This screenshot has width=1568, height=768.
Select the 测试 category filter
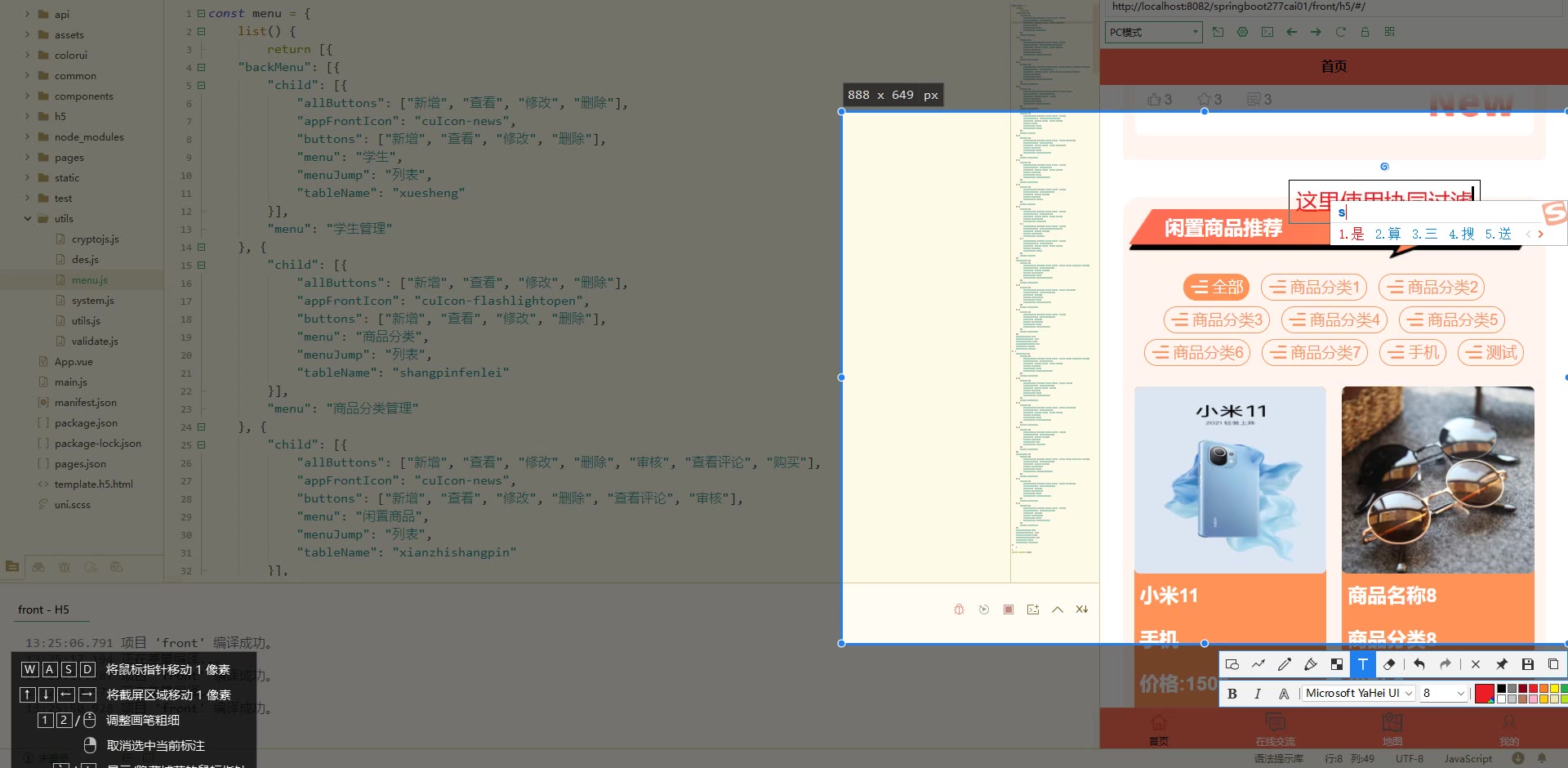[1491, 352]
